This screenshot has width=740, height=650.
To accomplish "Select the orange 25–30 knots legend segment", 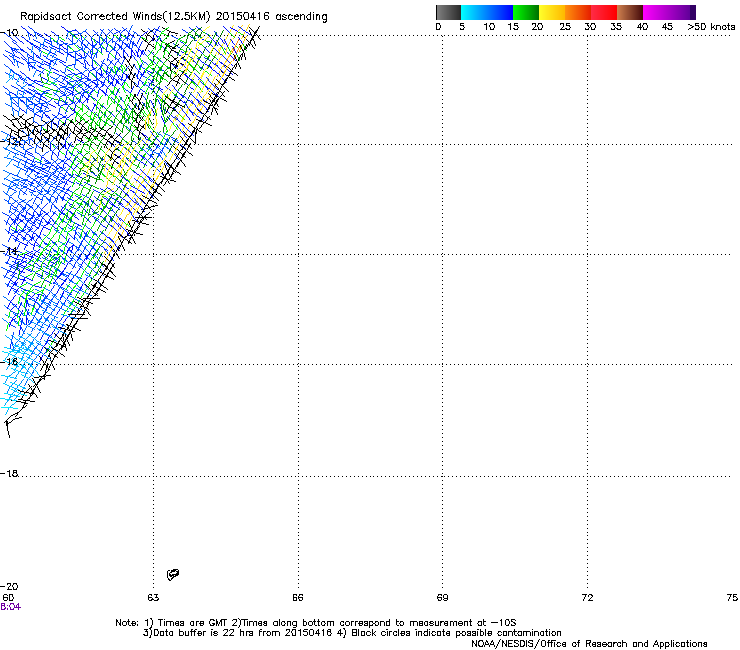I will pos(578,12).
